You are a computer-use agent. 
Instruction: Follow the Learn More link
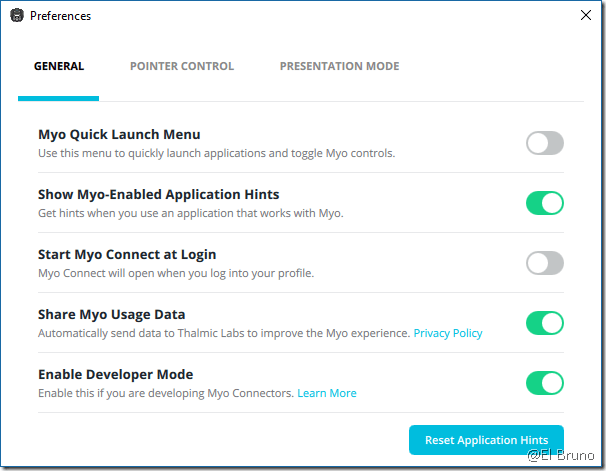328,393
